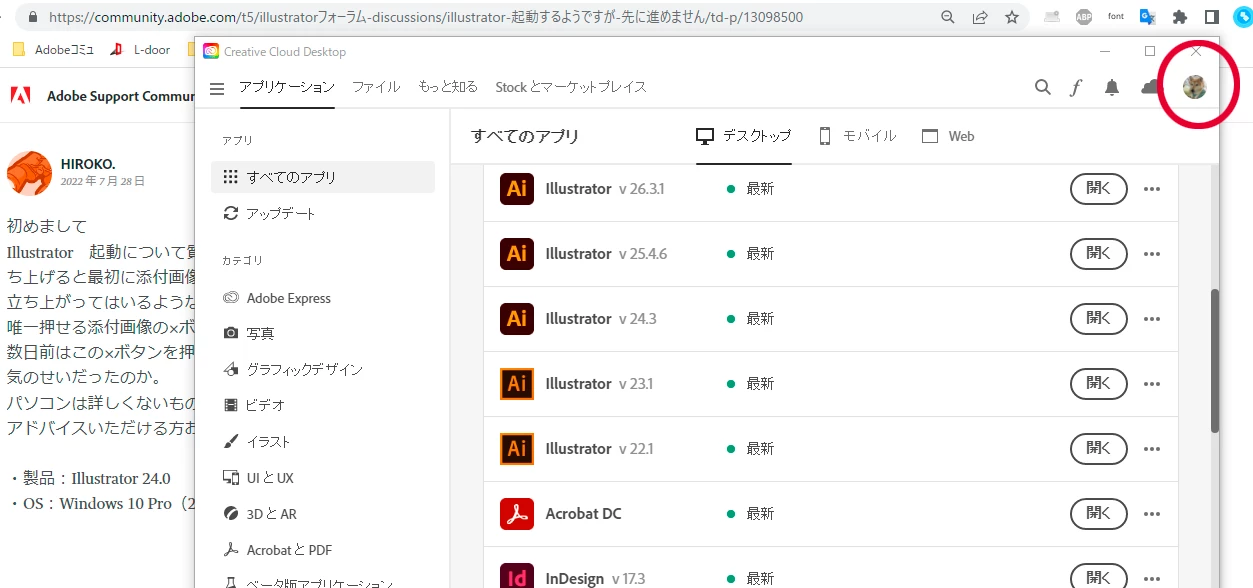Image resolution: width=1253 pixels, height=588 pixels.
Task: Open the browser side panel icon
Action: 1211,17
